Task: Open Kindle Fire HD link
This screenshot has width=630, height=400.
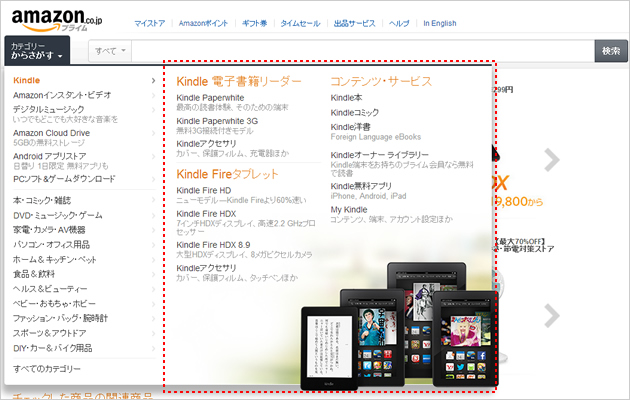Action: 204,190
